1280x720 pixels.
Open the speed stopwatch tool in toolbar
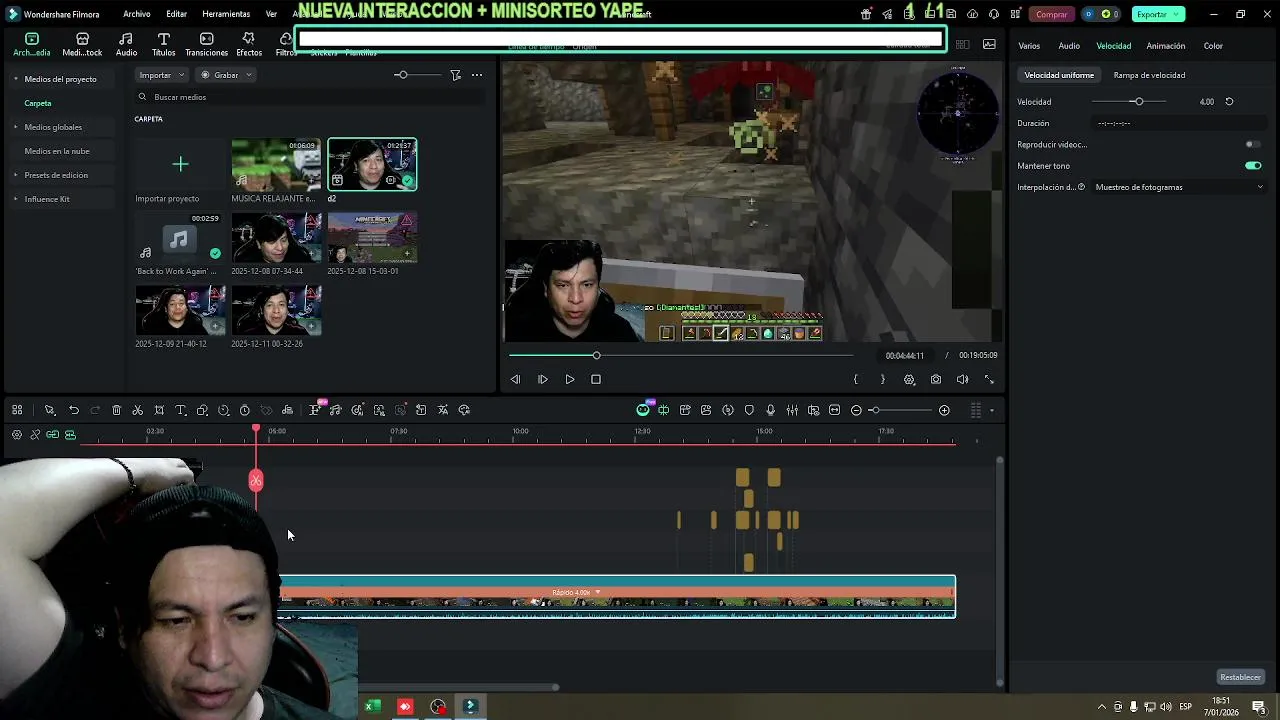coord(244,410)
